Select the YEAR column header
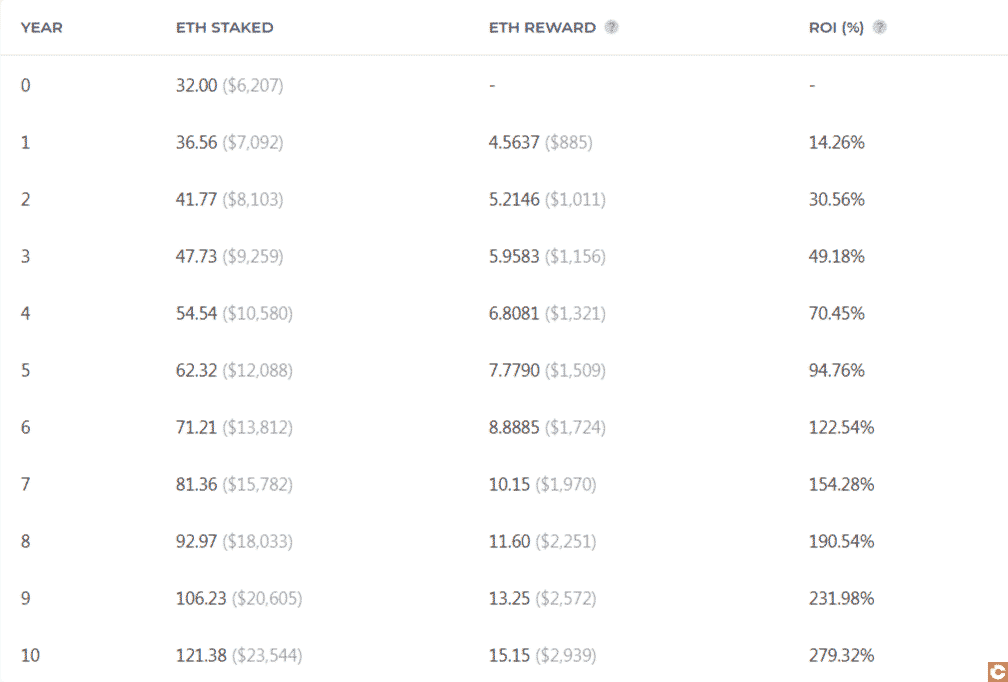1008x682 pixels. (42, 28)
